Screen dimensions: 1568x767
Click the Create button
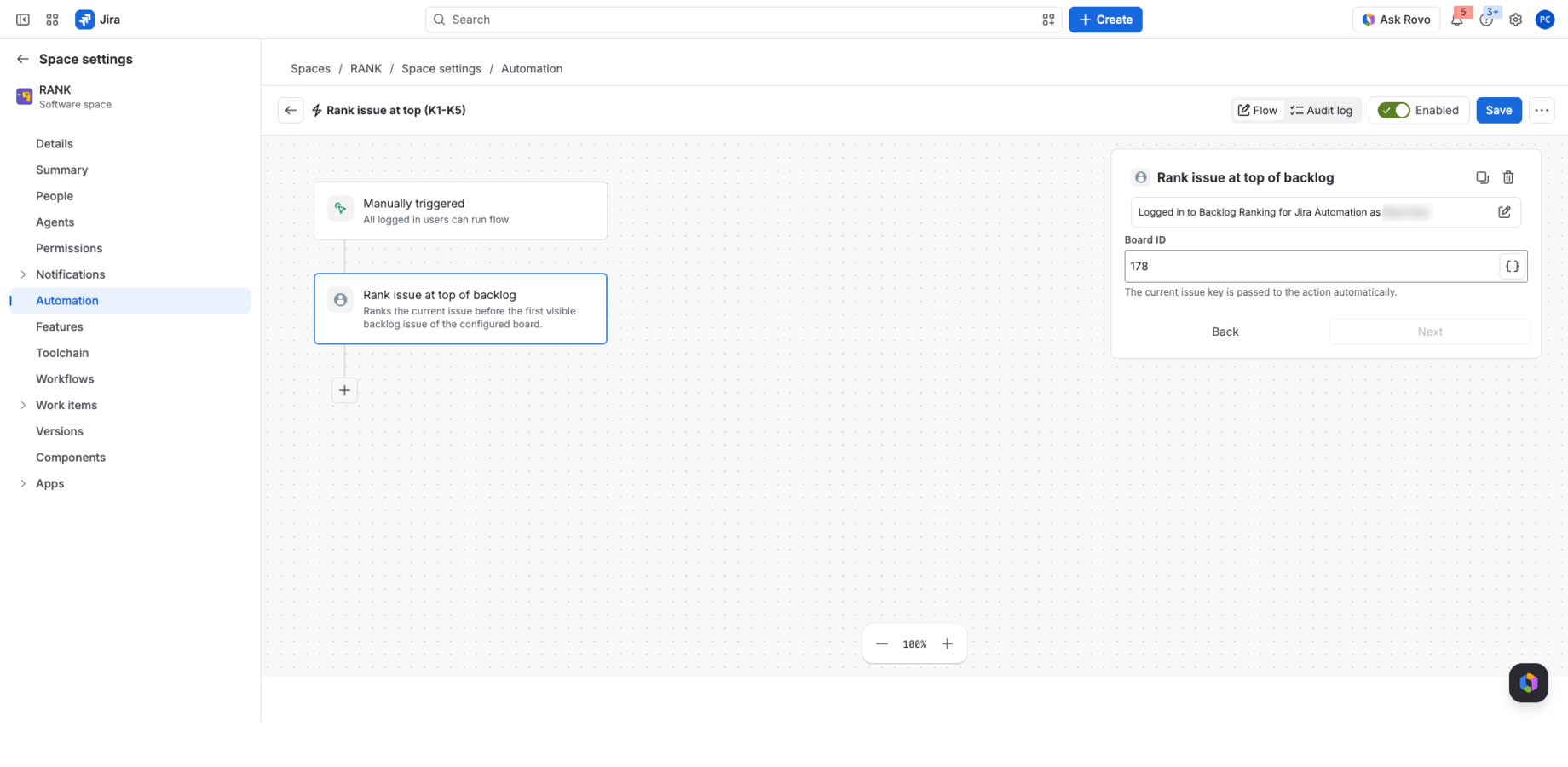coord(1105,20)
